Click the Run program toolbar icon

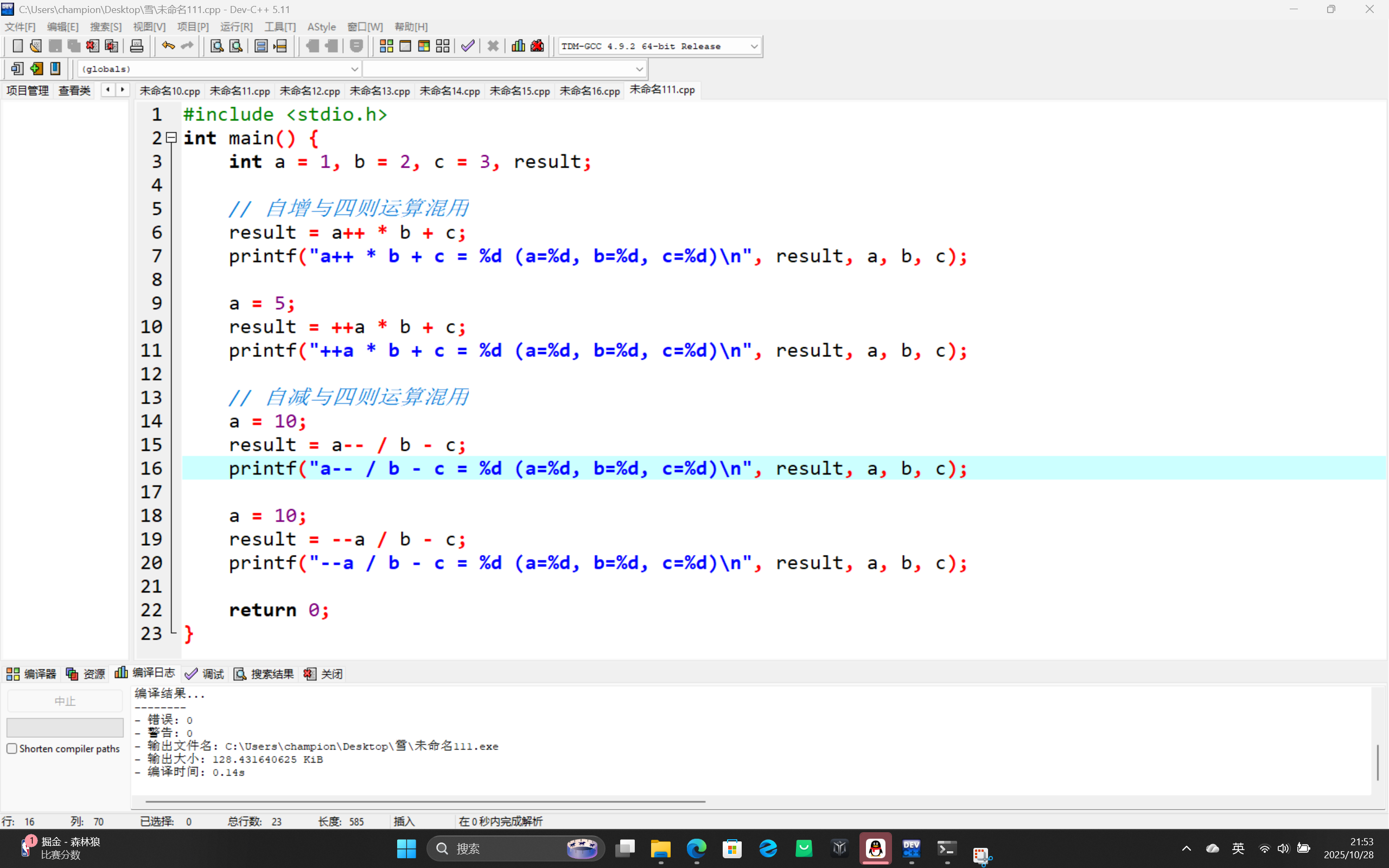point(405,46)
